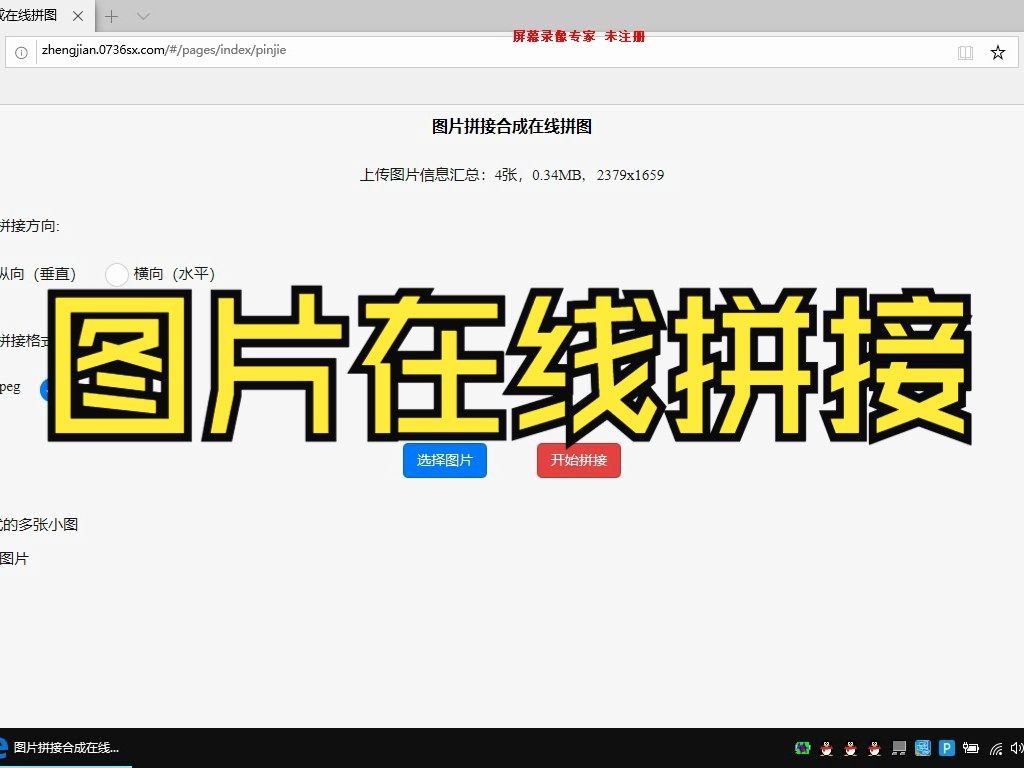Open the tab list chevron beside new tab
Image resolution: width=1024 pixels, height=768 pixels.
[141, 16]
